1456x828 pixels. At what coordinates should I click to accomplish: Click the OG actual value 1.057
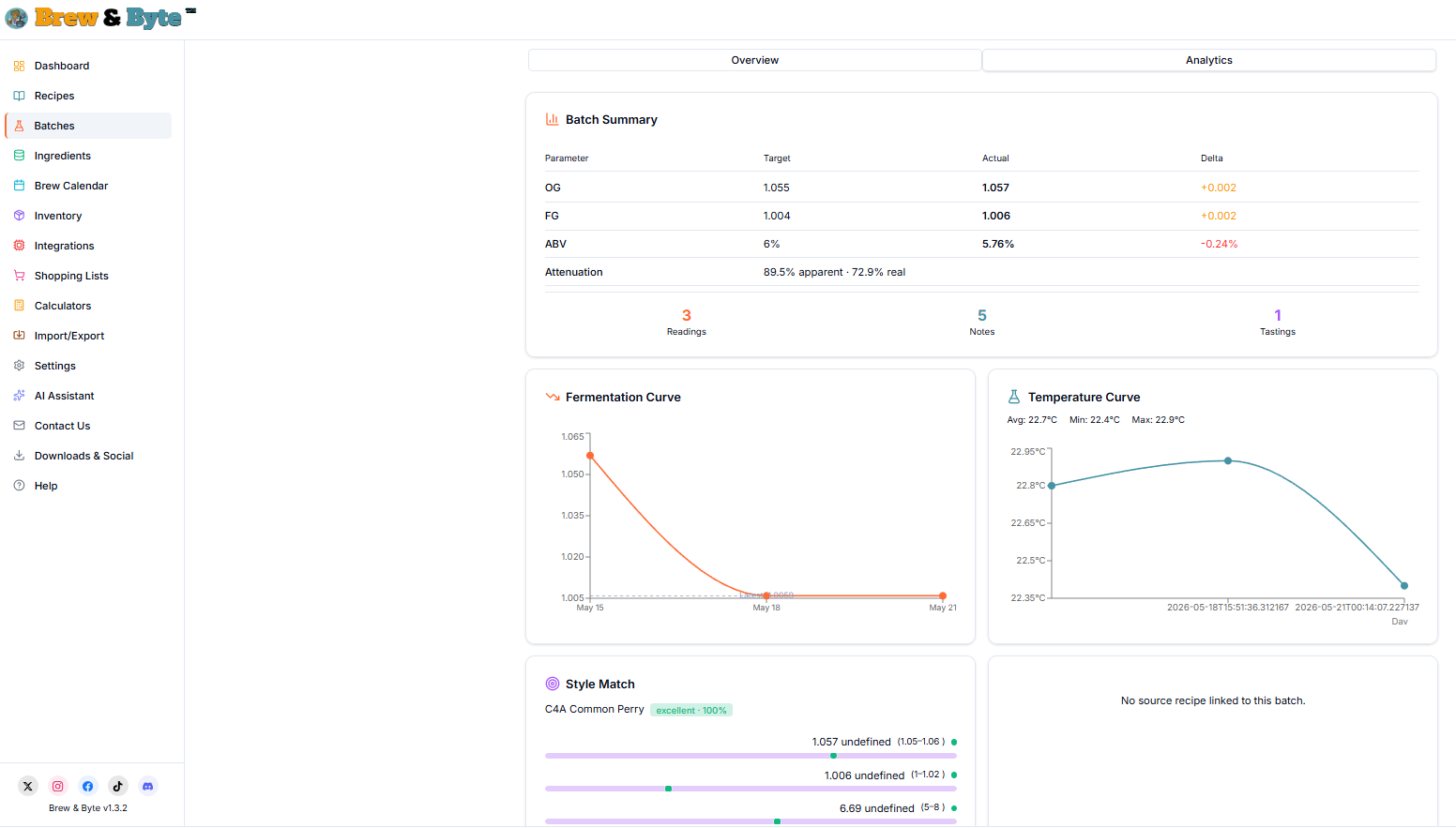[995, 188]
